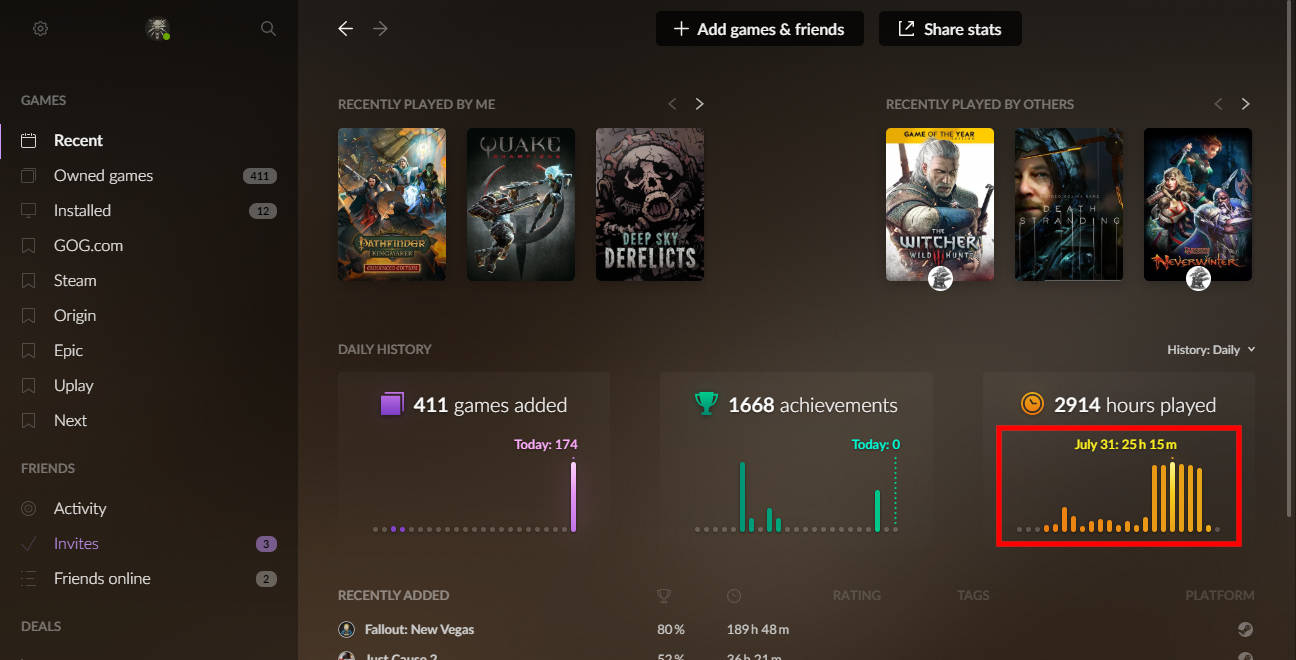Viewport: 1296px width, 660px height.
Task: Click the bookmark icon beside Next
Action: pos(29,420)
